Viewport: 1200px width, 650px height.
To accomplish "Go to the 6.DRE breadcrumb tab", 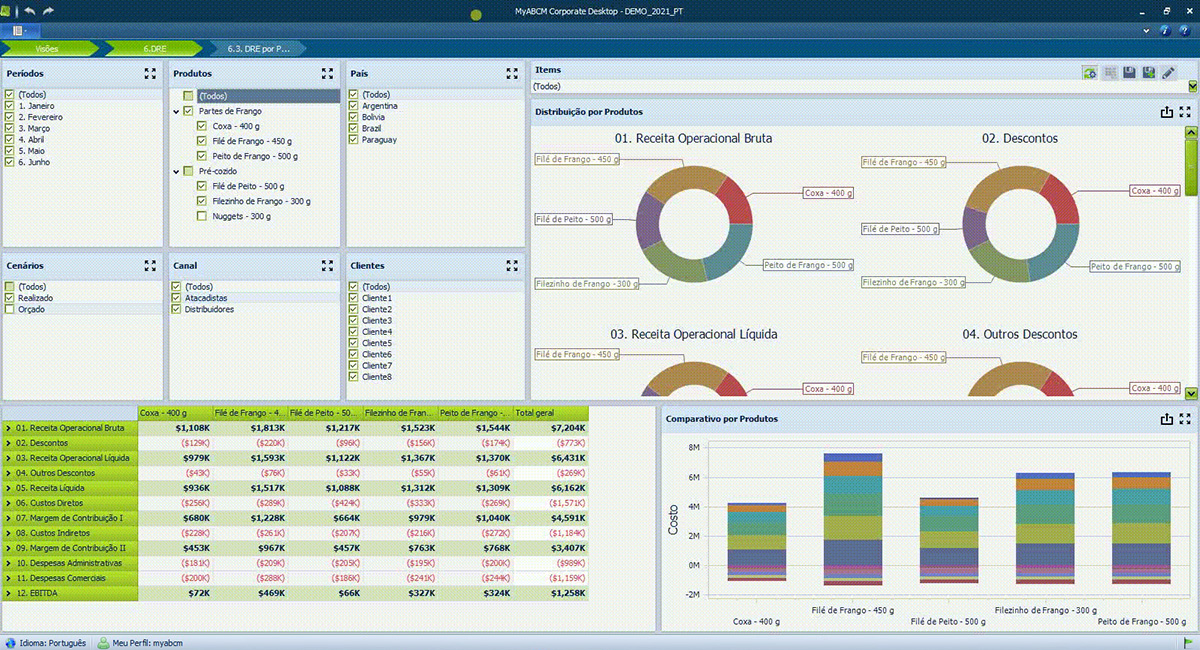I will [x=153, y=48].
